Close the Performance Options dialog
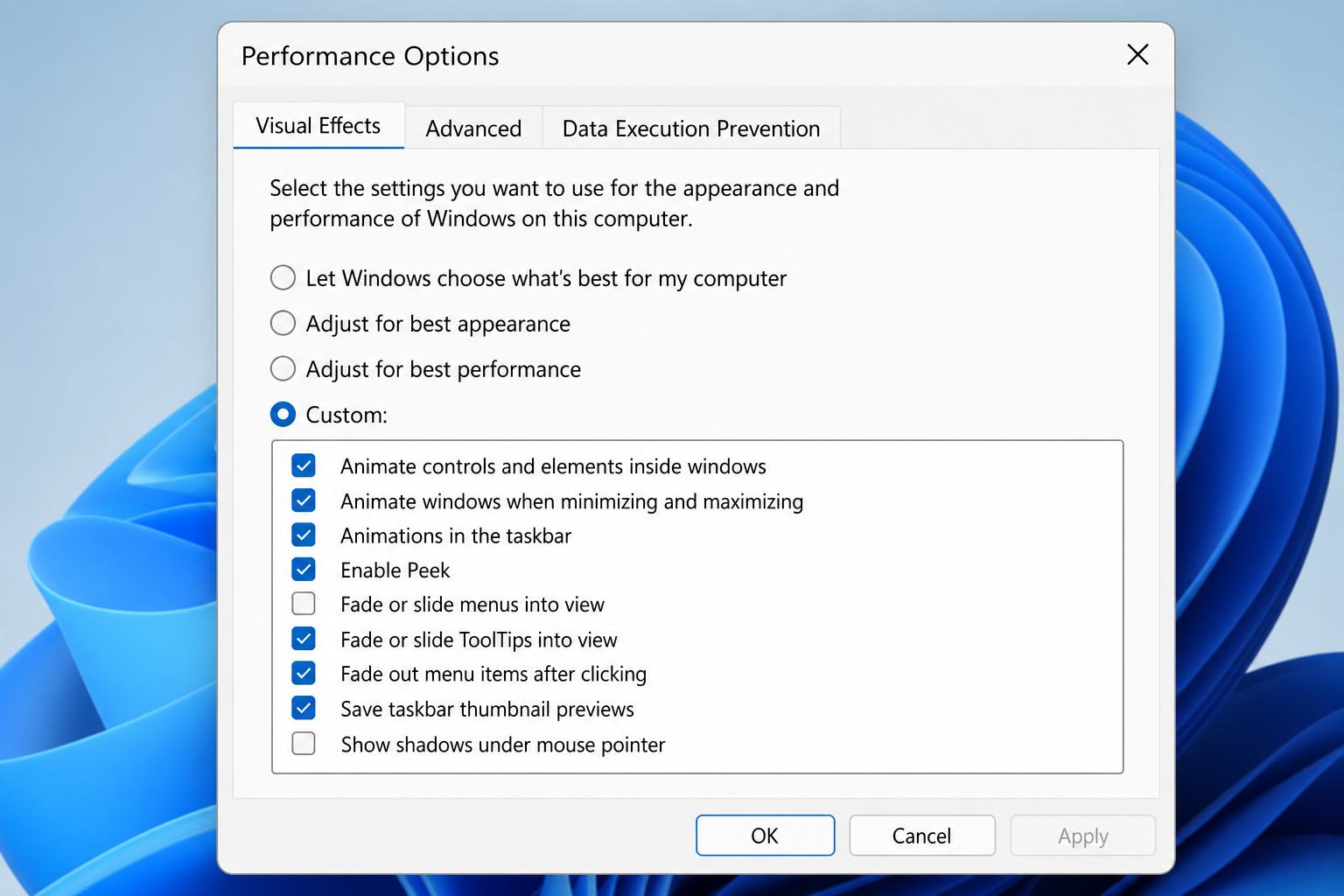The height and width of the screenshot is (896, 1344). [x=1137, y=55]
